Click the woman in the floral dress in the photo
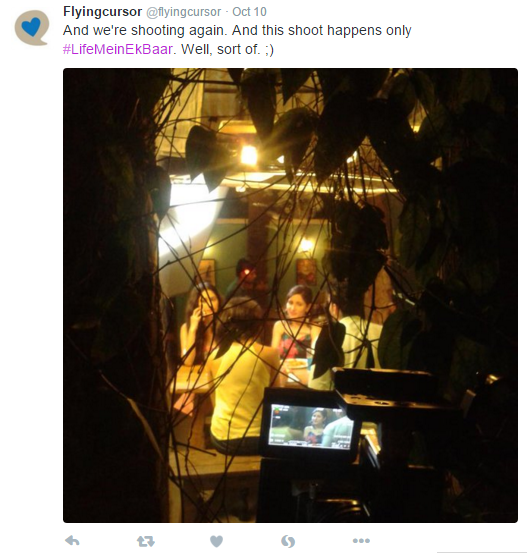 coord(295,328)
